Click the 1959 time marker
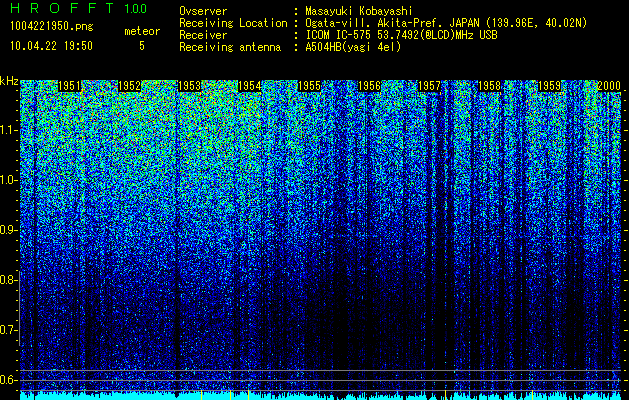The width and height of the screenshot is (629, 400). coord(549,86)
